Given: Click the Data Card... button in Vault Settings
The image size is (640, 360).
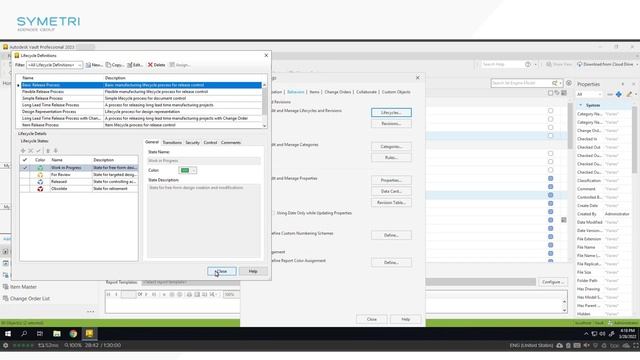Looking at the screenshot, I should (x=391, y=191).
